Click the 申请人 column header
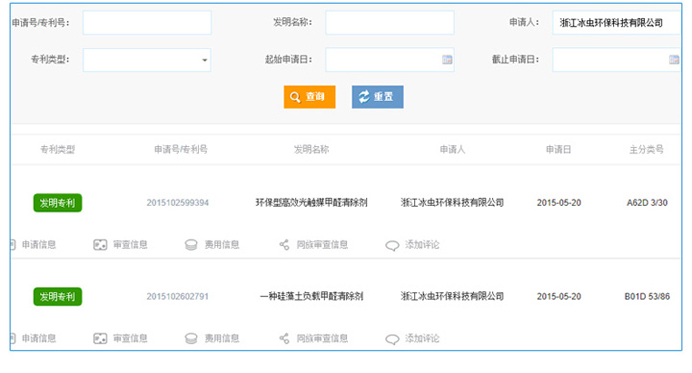692x373 pixels. pyautogui.click(x=452, y=149)
